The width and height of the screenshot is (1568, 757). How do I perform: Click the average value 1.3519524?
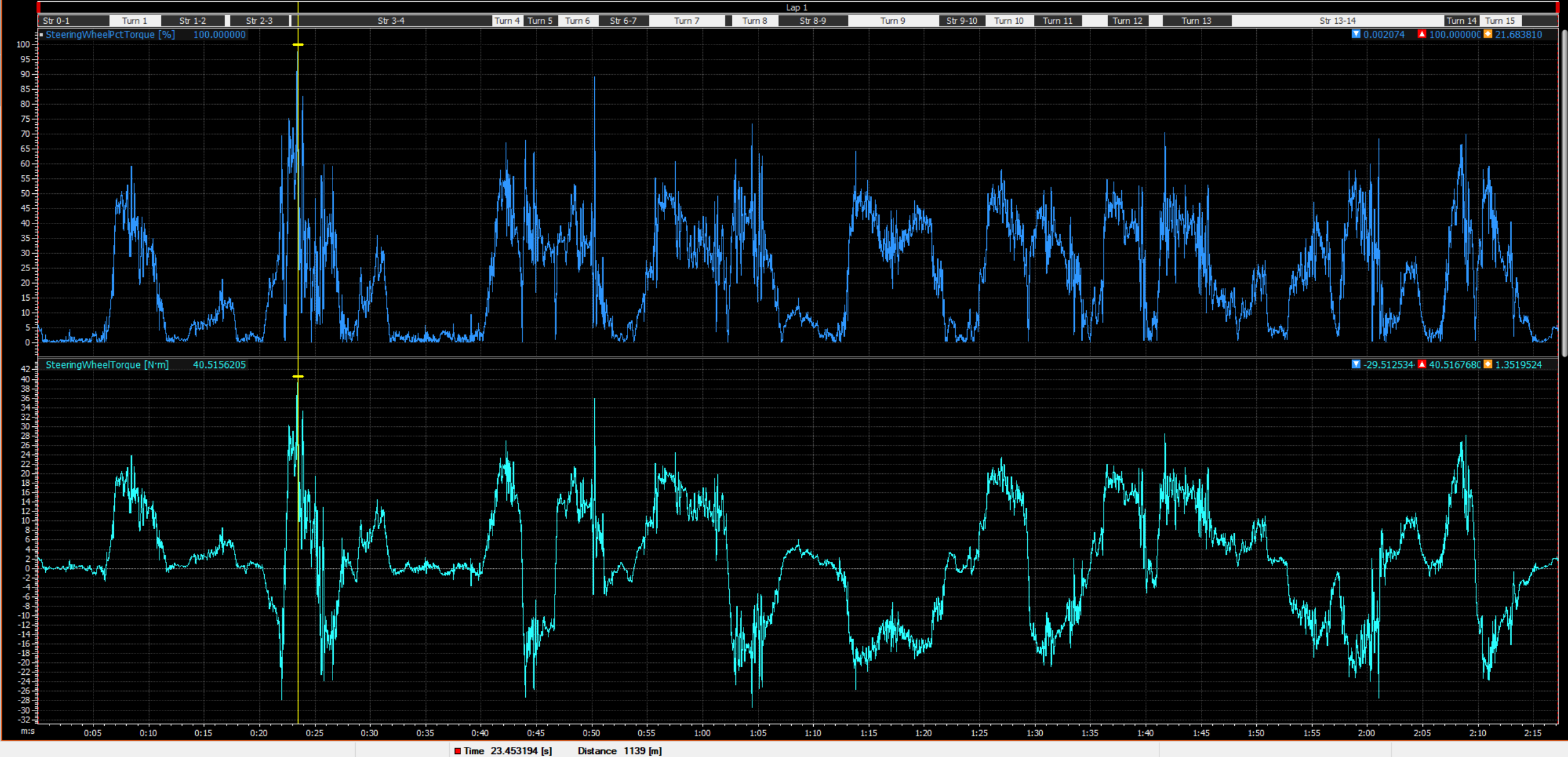[1518, 365]
